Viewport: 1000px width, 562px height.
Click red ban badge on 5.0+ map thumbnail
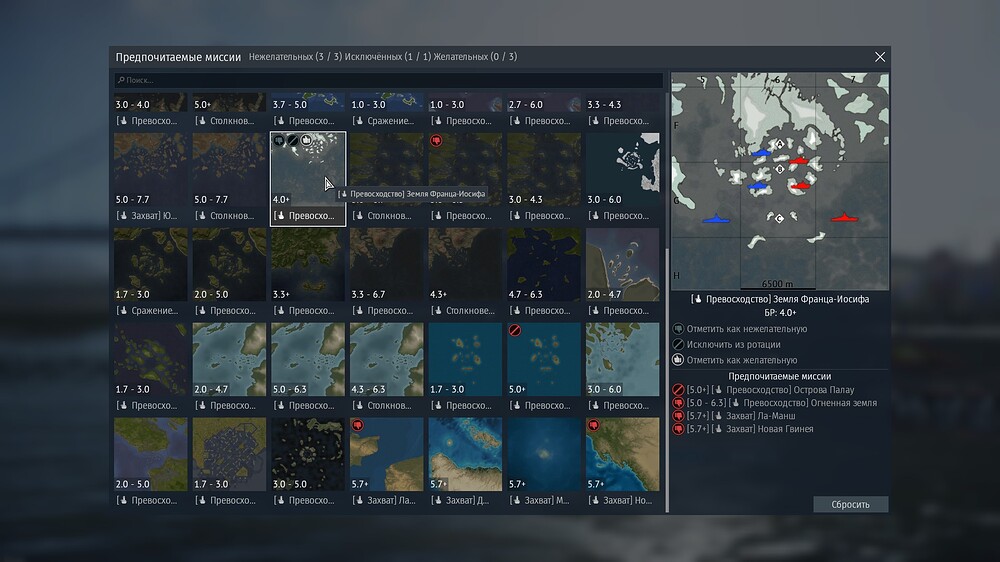click(516, 330)
